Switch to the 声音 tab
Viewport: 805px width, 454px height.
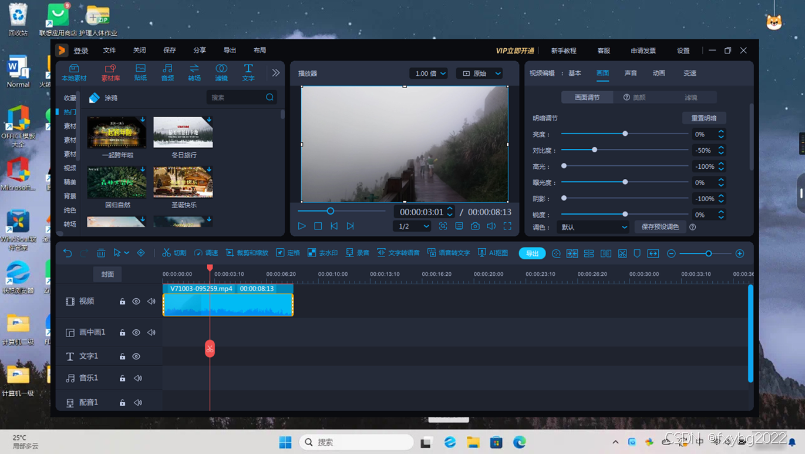pos(631,73)
